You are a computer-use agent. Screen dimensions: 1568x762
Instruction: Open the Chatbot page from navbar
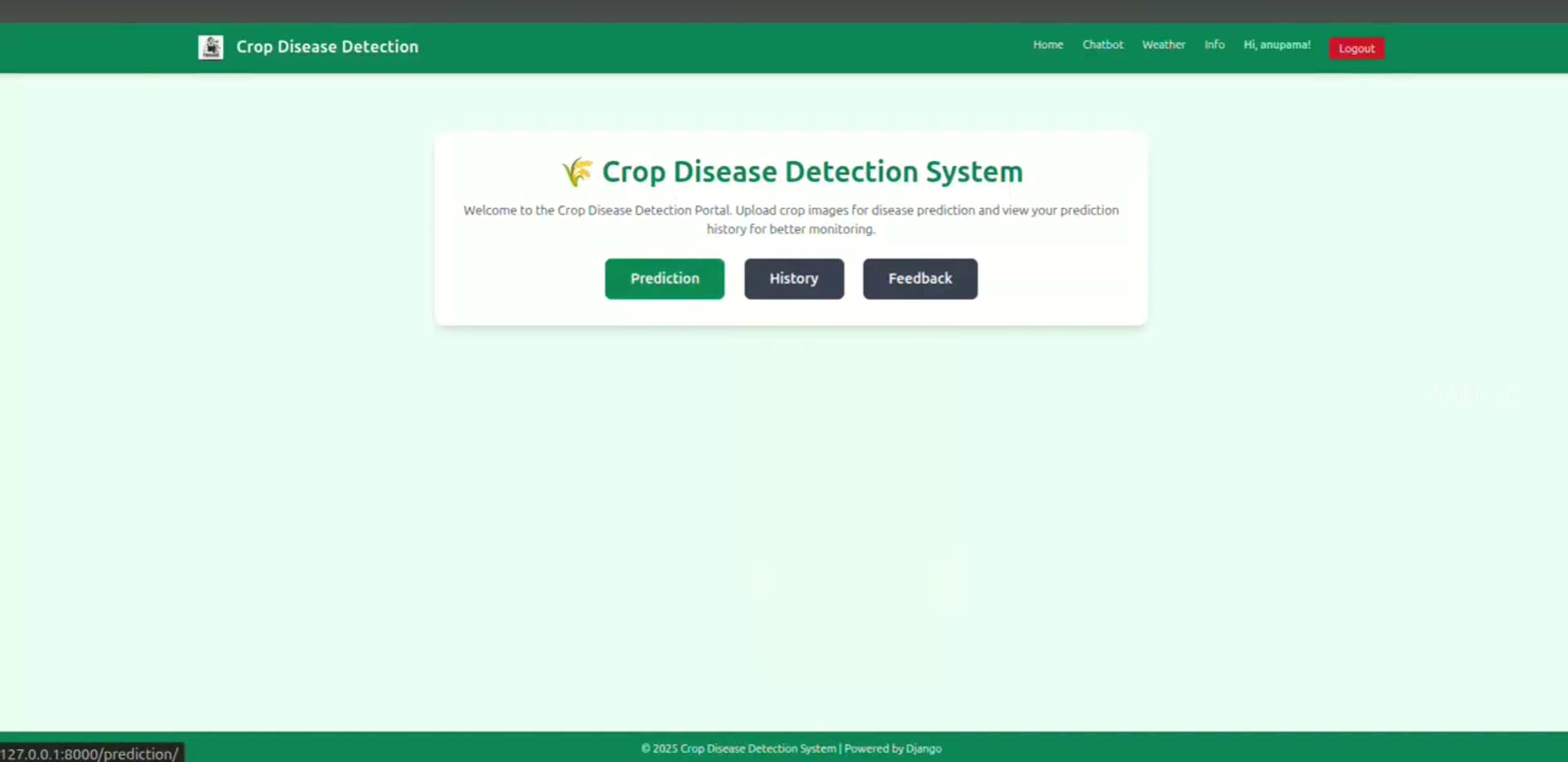pyautogui.click(x=1102, y=45)
